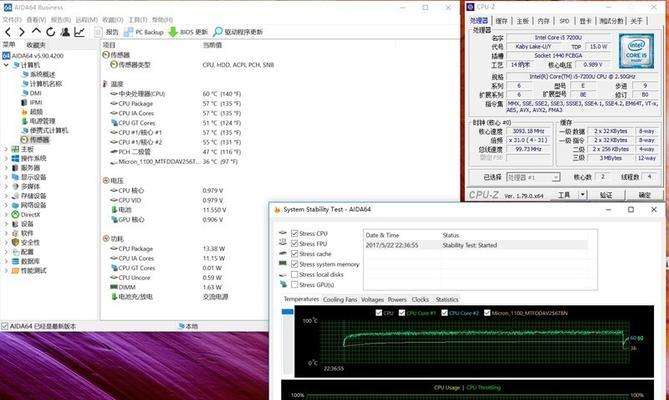Expand the 存储设备 tree node
The image size is (669, 400).
[x=6, y=196]
